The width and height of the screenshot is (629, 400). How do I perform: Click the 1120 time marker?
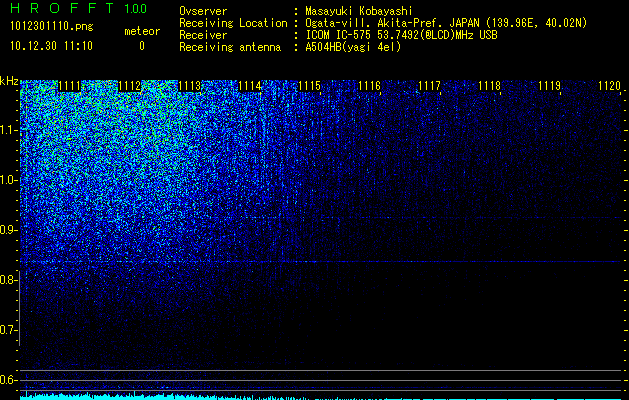click(609, 86)
